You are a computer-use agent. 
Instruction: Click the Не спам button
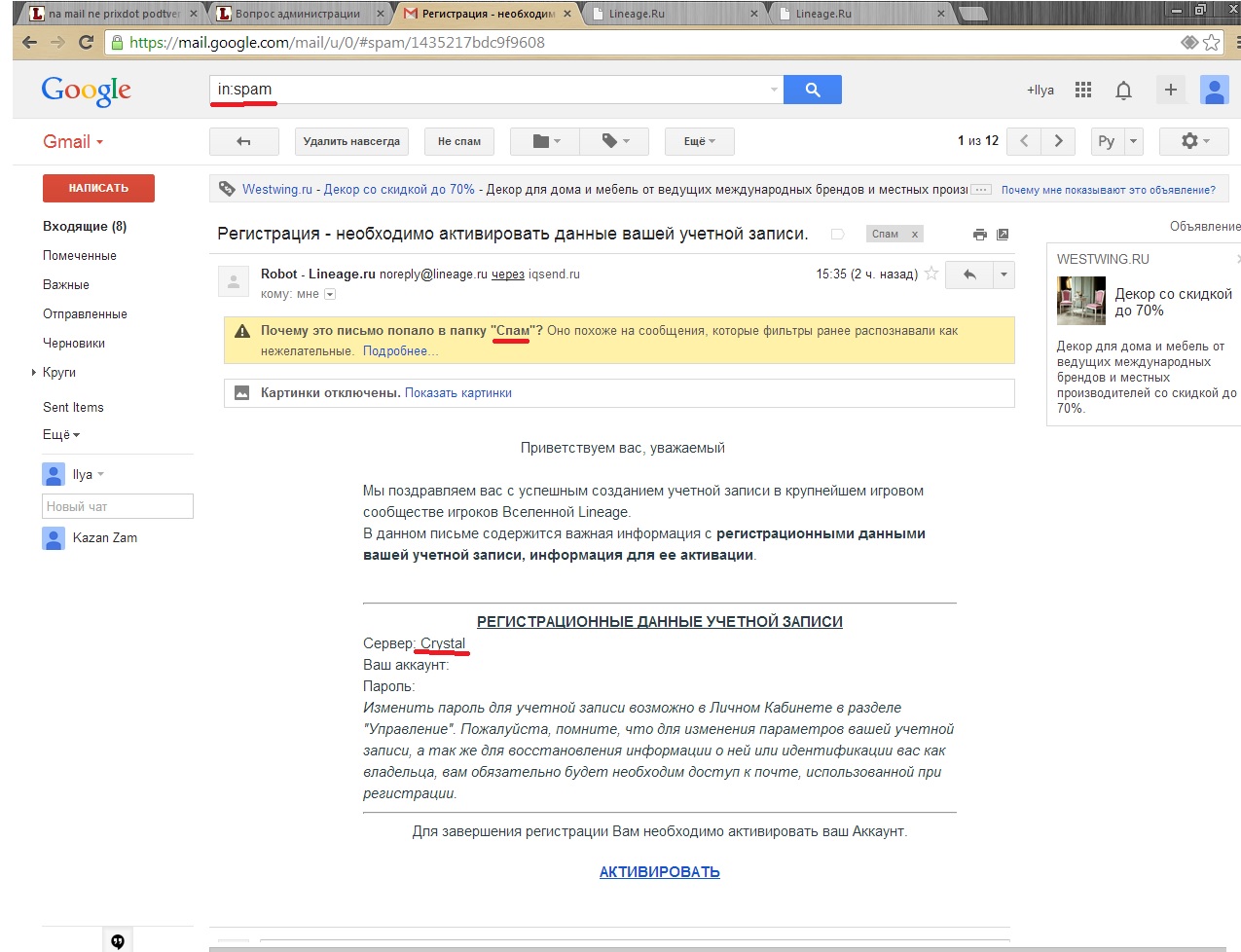click(x=459, y=141)
